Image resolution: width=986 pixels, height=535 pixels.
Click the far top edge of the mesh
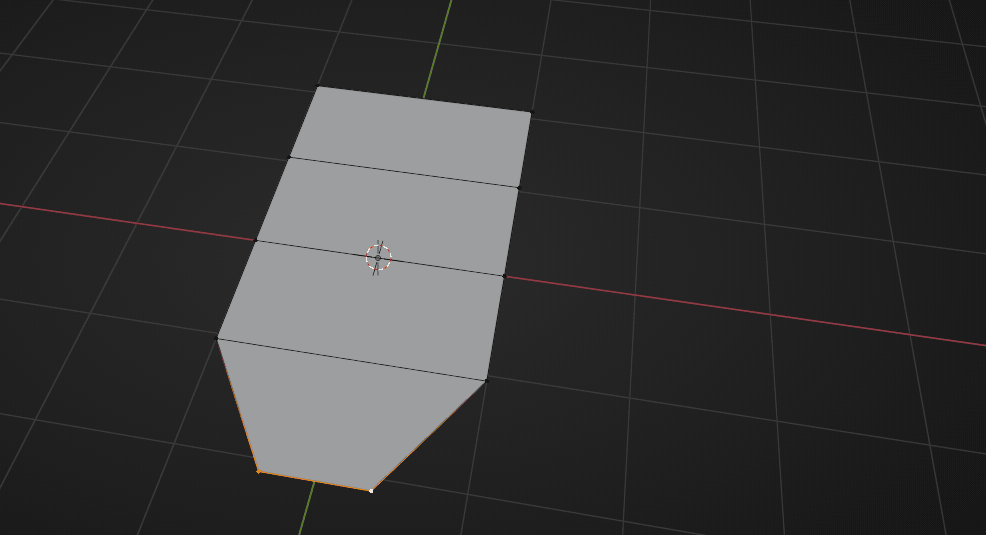click(424, 99)
